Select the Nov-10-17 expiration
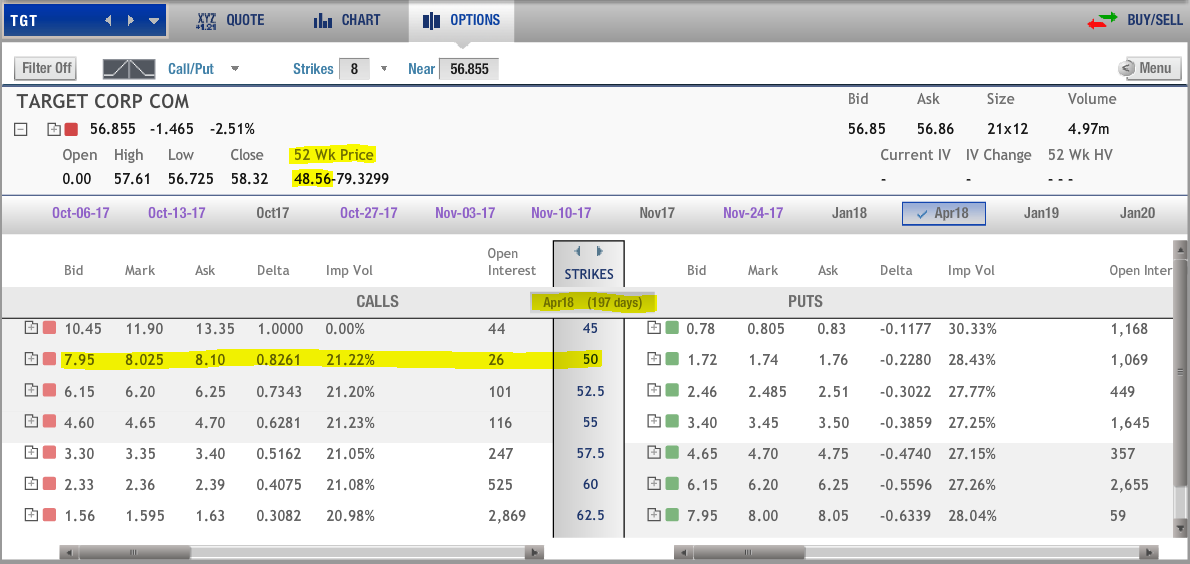The width and height of the screenshot is (1190, 564). point(561,213)
